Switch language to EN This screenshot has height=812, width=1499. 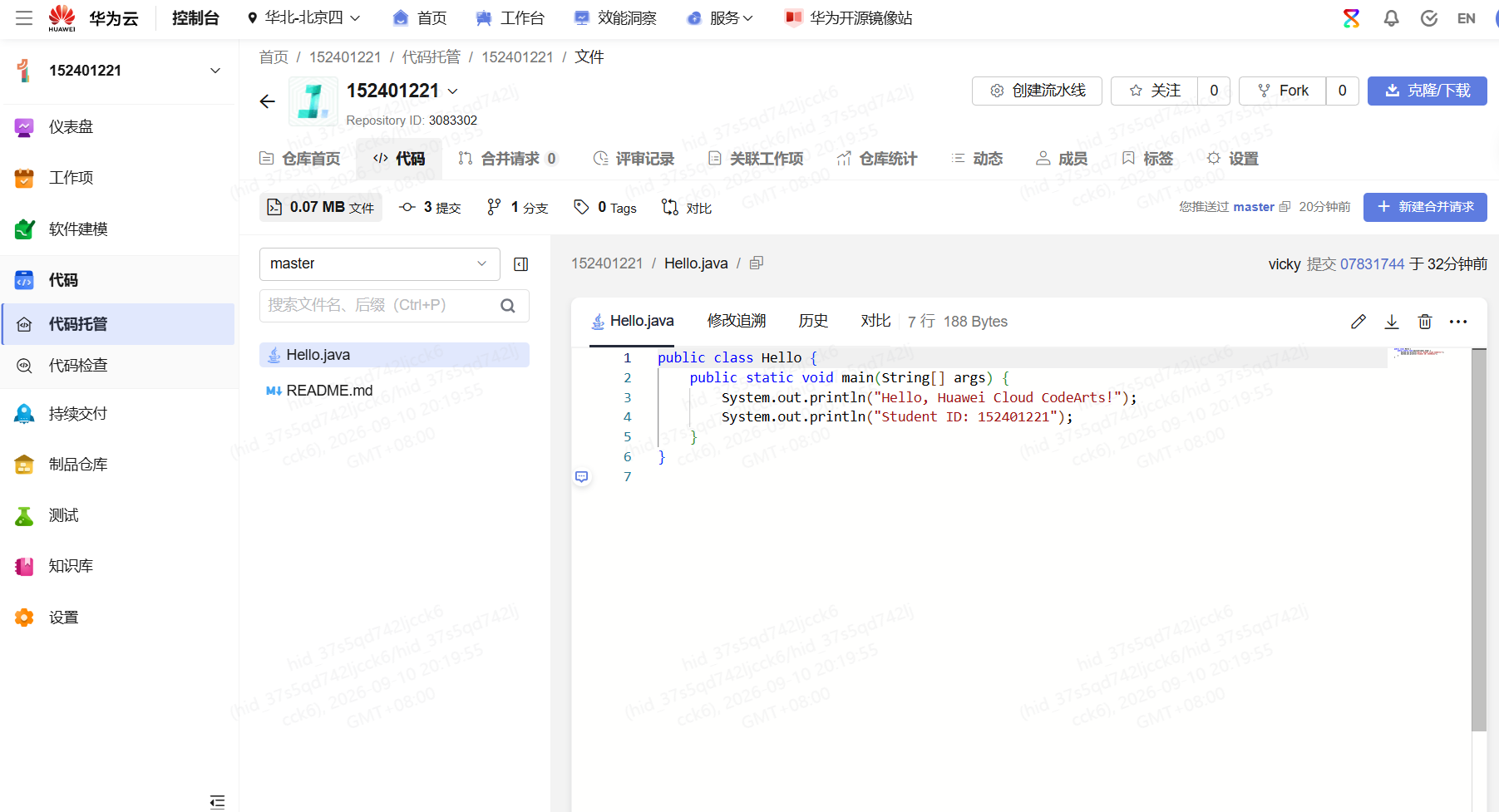tap(1467, 18)
